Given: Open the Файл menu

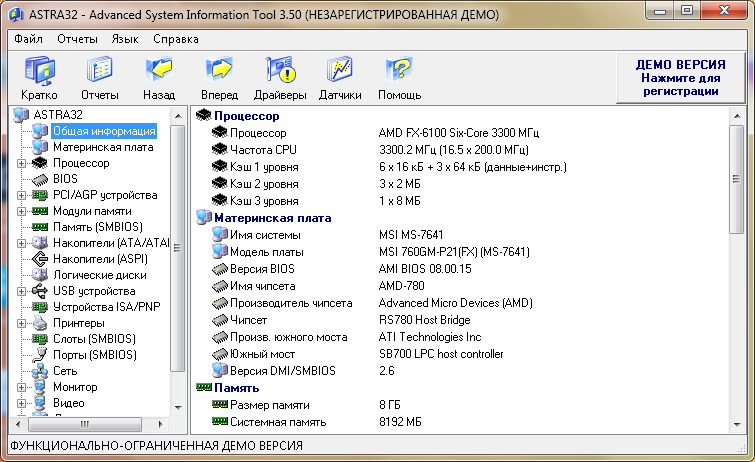Looking at the screenshot, I should pos(28,39).
